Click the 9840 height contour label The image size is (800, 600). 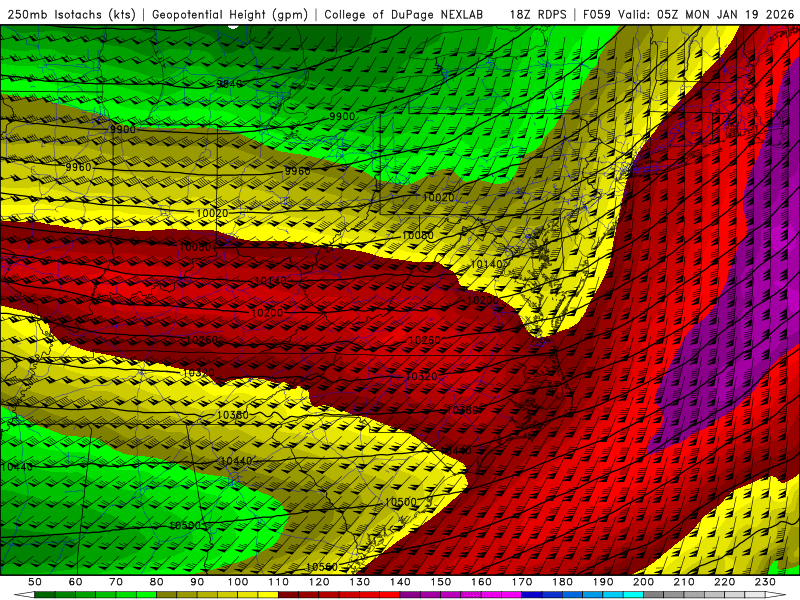pyautogui.click(x=229, y=84)
